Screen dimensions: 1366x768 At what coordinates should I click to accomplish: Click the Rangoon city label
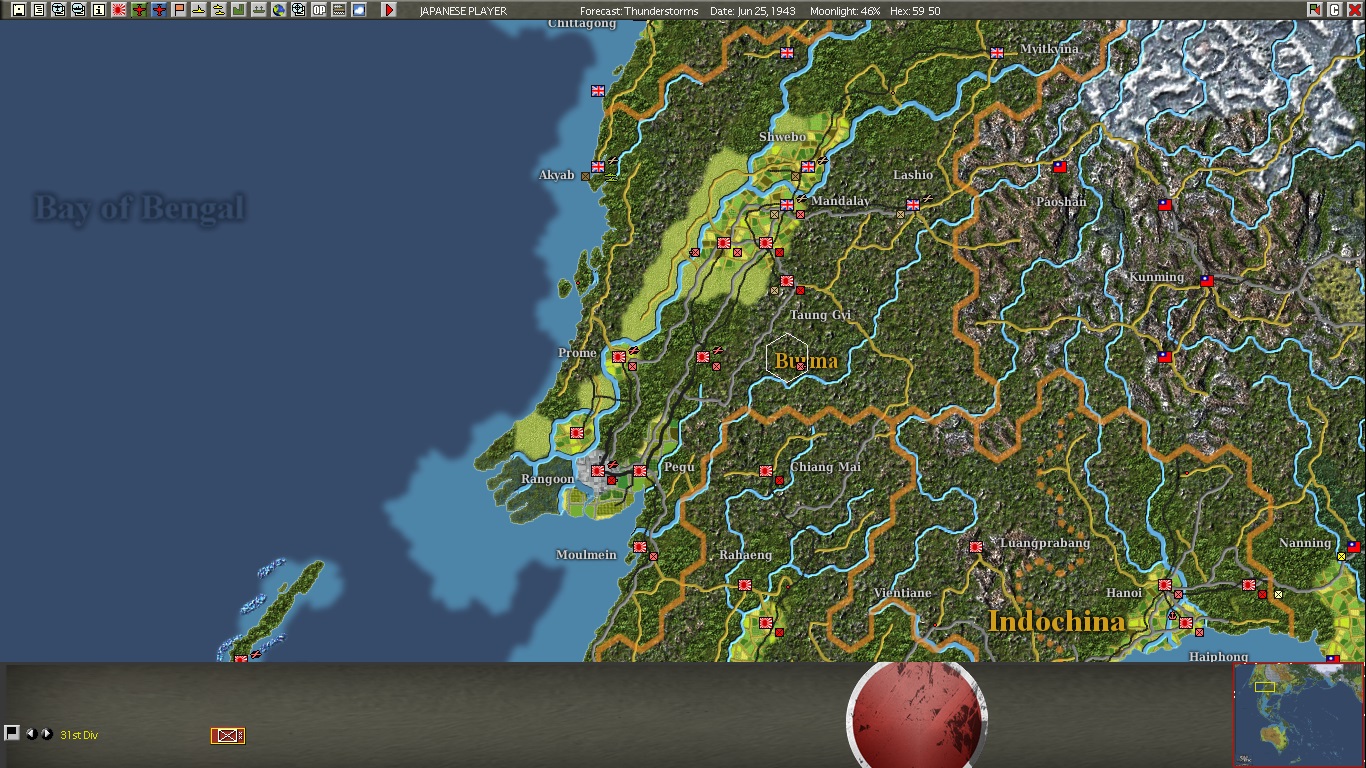point(548,479)
